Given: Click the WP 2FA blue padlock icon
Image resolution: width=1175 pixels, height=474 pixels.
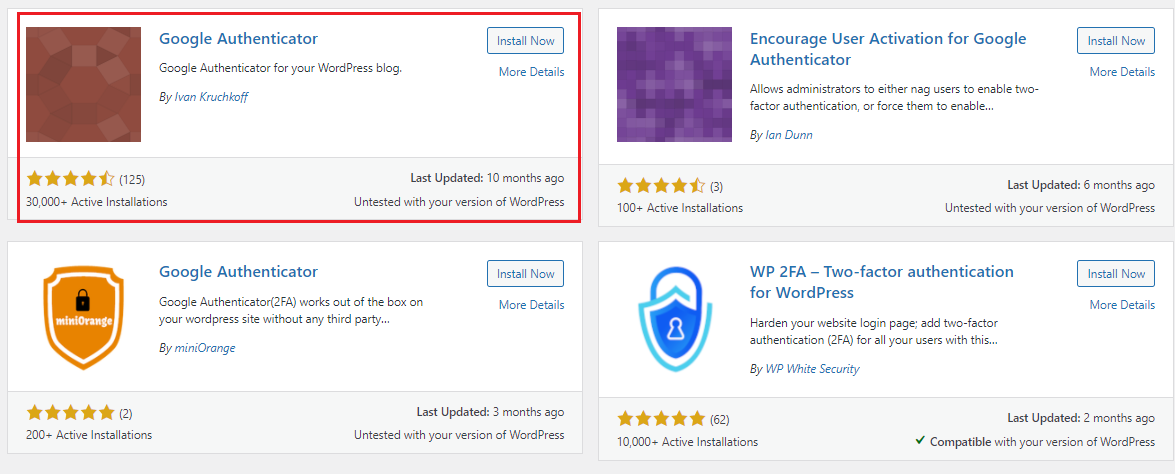Looking at the screenshot, I should click(674, 317).
